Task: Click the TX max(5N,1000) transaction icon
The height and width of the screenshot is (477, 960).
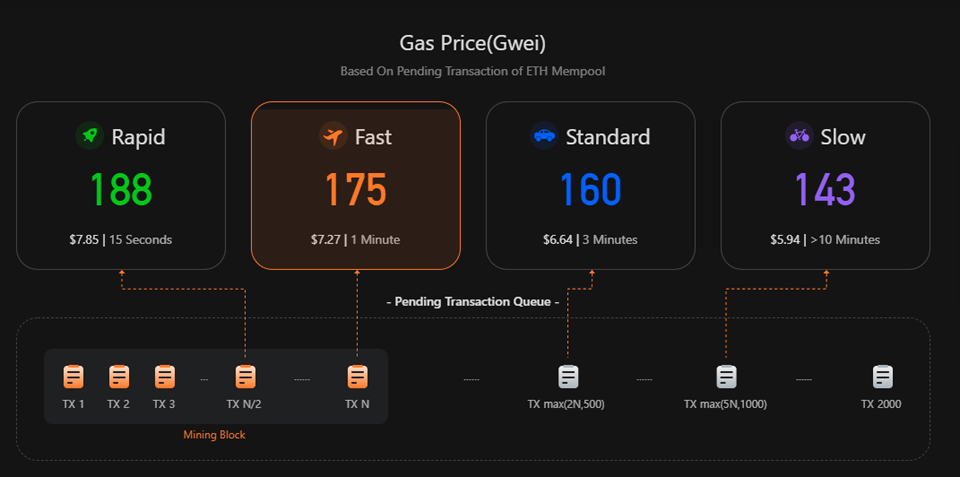Action: point(726,377)
